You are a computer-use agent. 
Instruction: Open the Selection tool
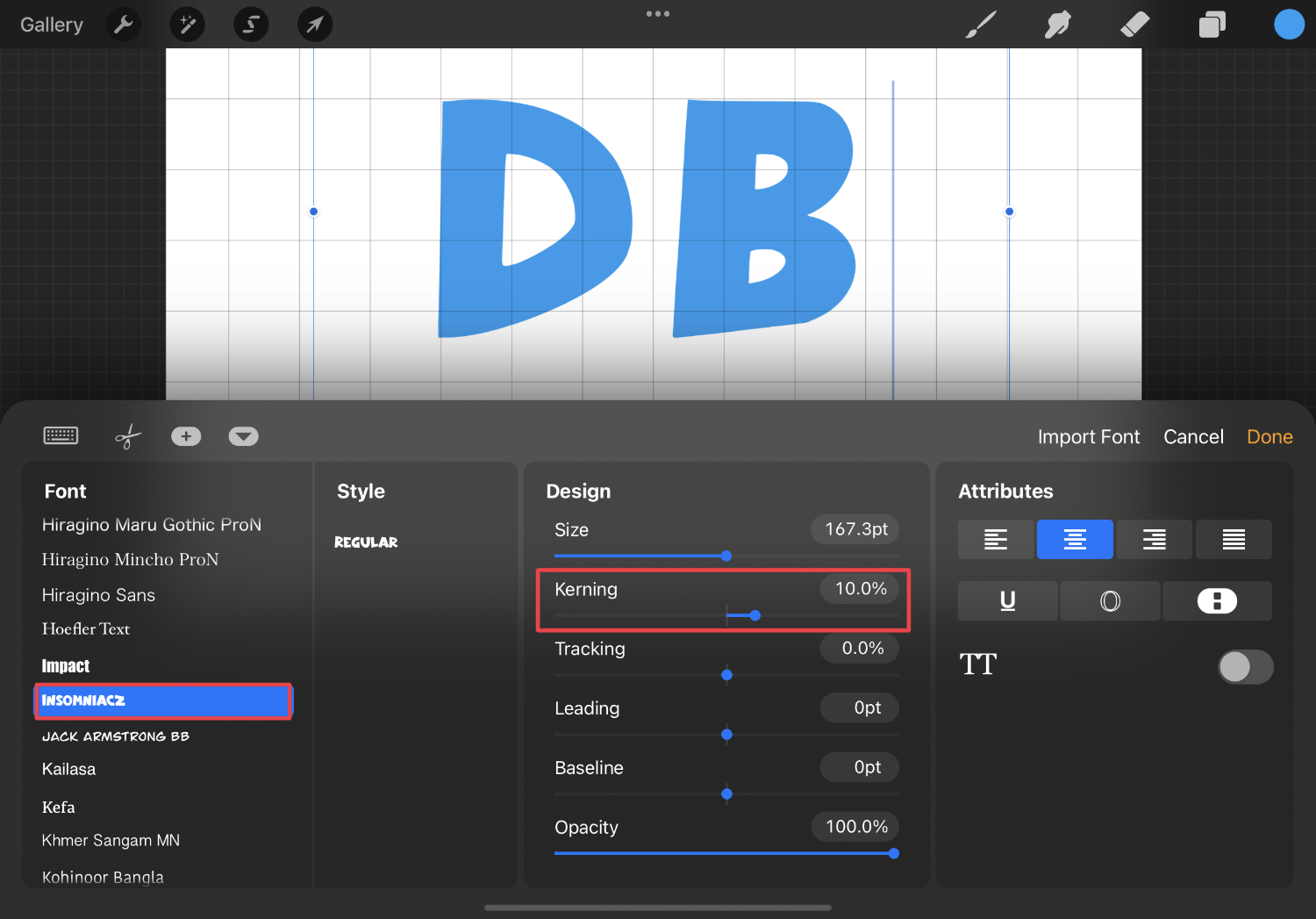point(251,24)
